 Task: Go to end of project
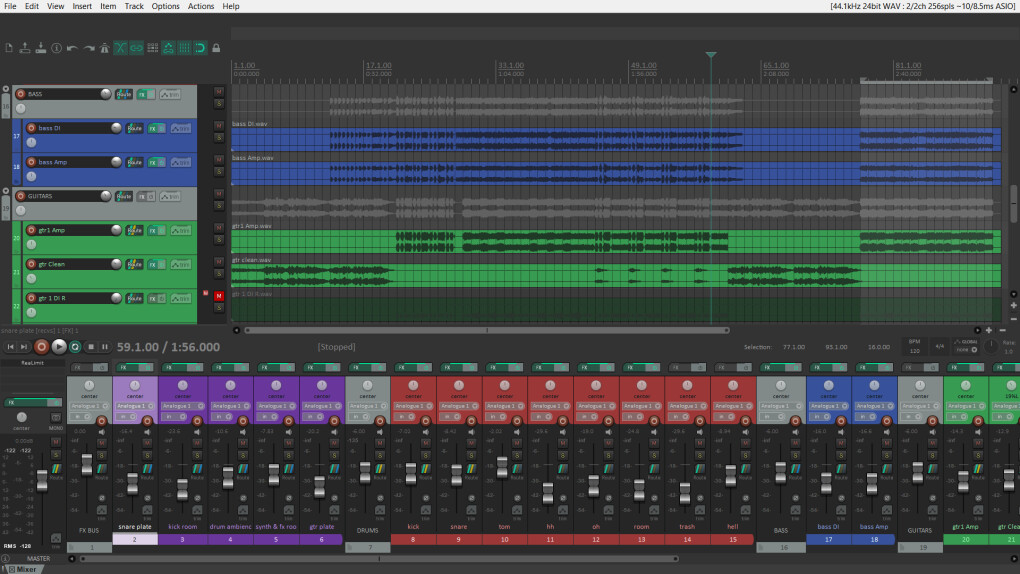[24, 347]
